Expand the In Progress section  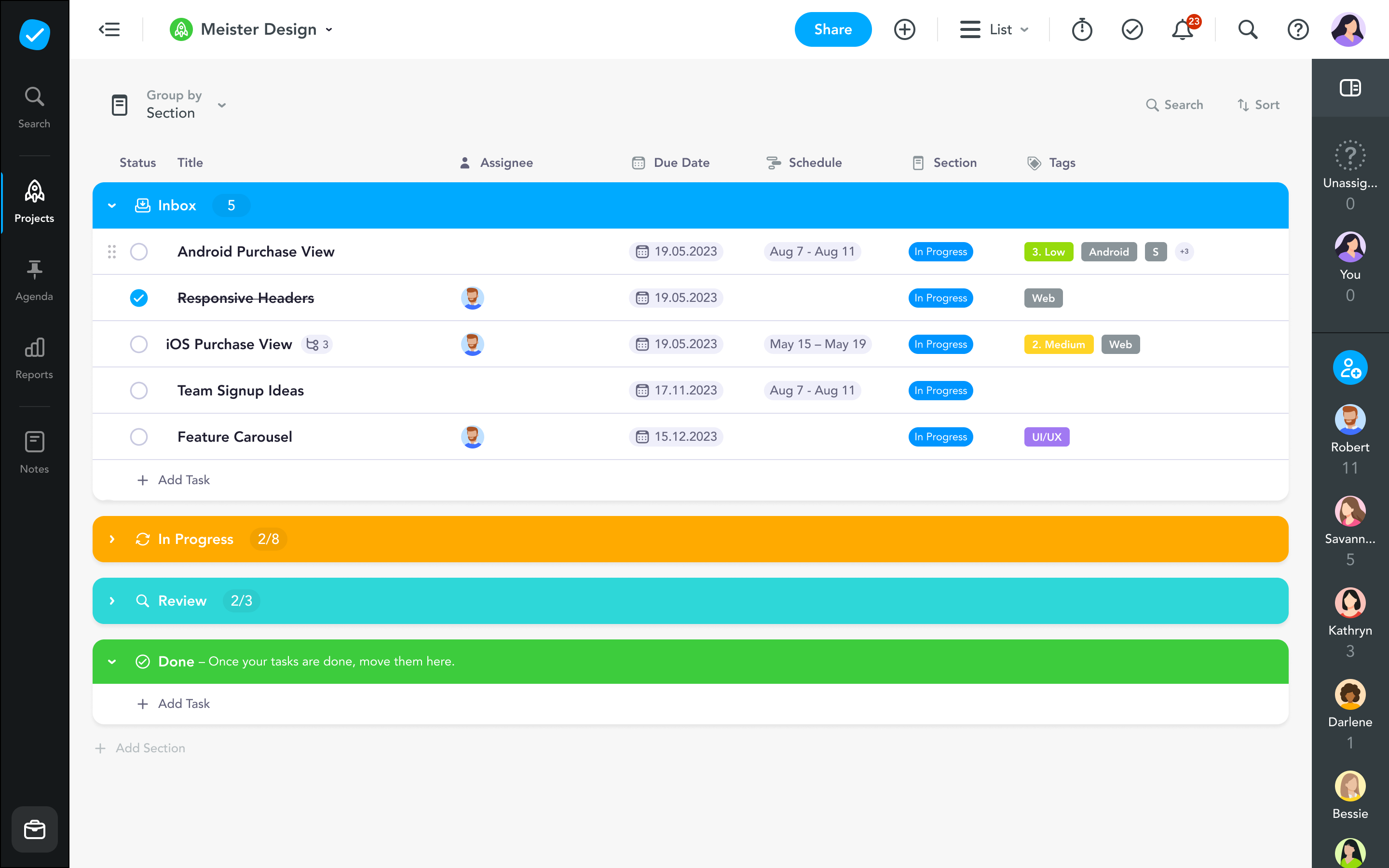(x=112, y=539)
